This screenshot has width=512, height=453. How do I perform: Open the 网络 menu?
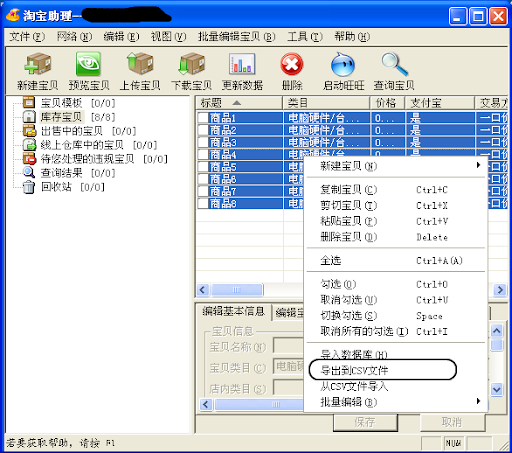(x=74, y=36)
